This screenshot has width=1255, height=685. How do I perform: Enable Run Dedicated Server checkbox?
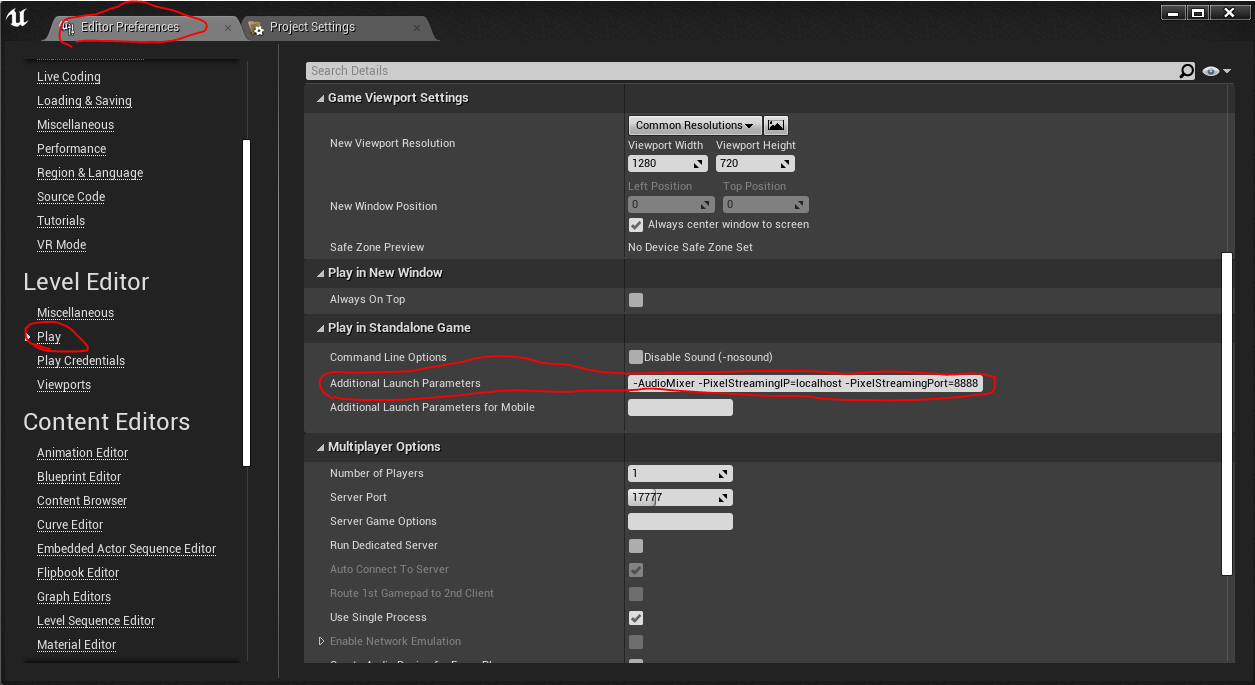[636, 546]
